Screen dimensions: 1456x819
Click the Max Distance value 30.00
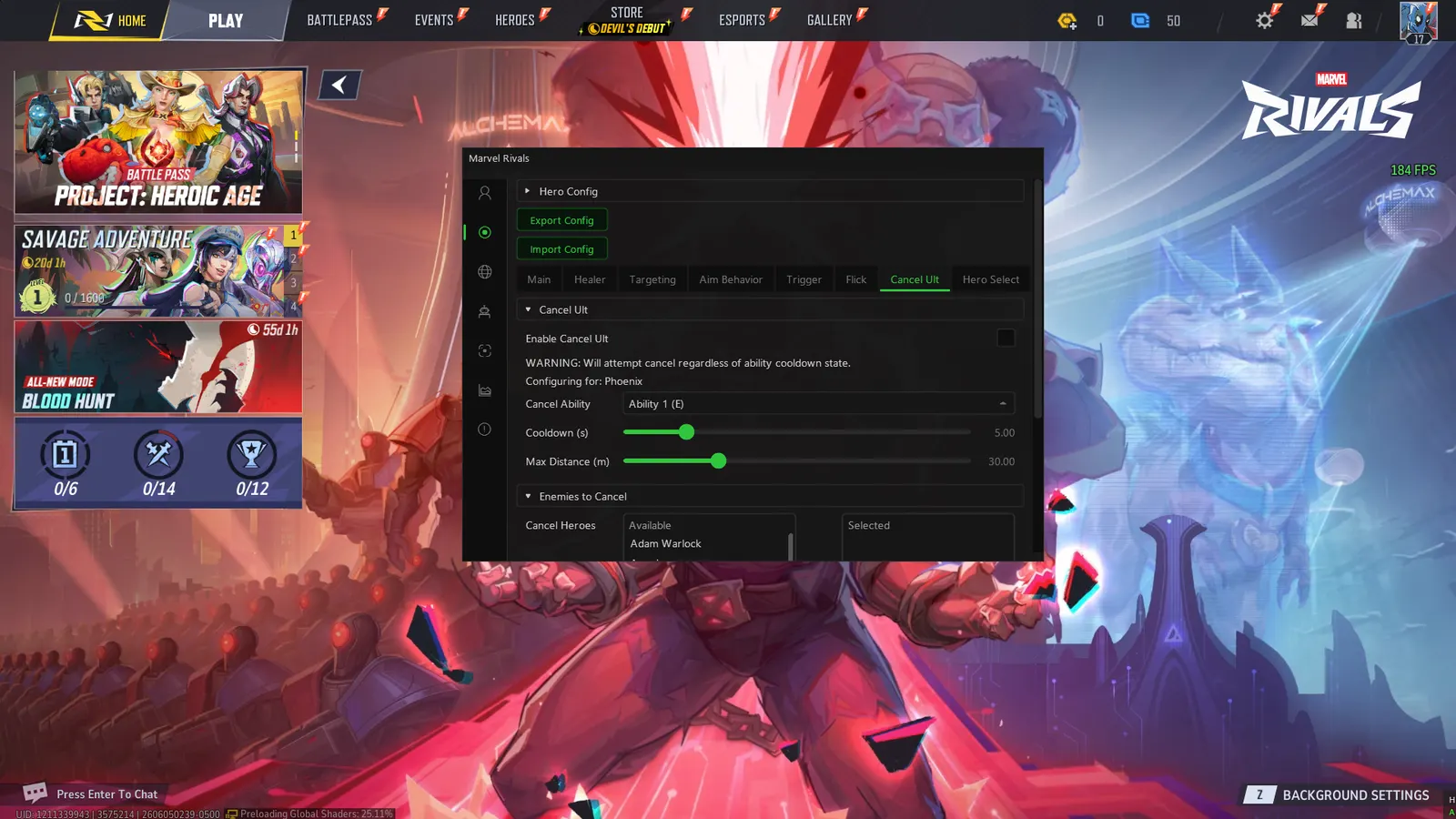pyautogui.click(x=1001, y=462)
